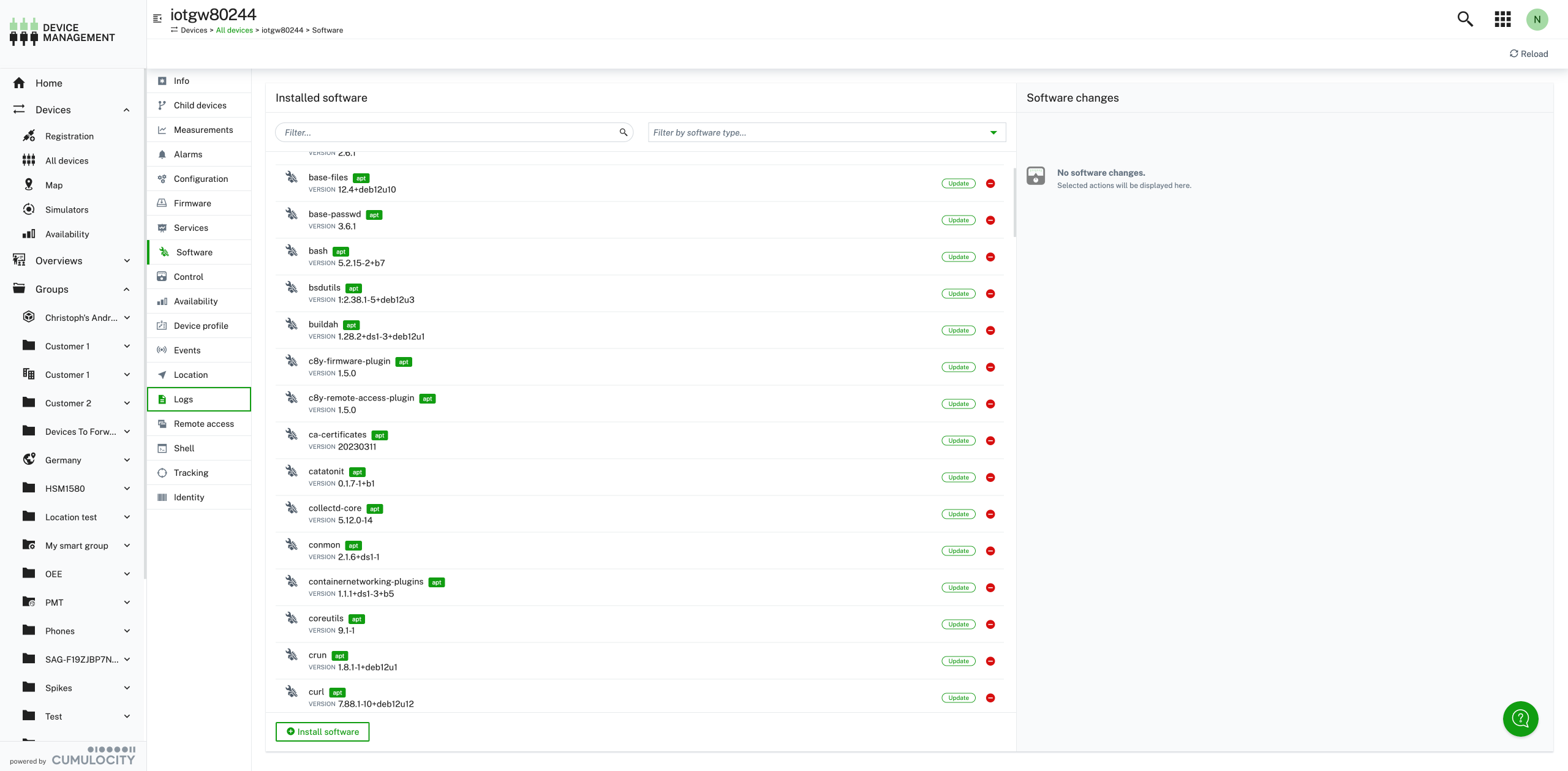Expand the Overviews navigation section
The image size is (1568, 771).
[x=126, y=261]
